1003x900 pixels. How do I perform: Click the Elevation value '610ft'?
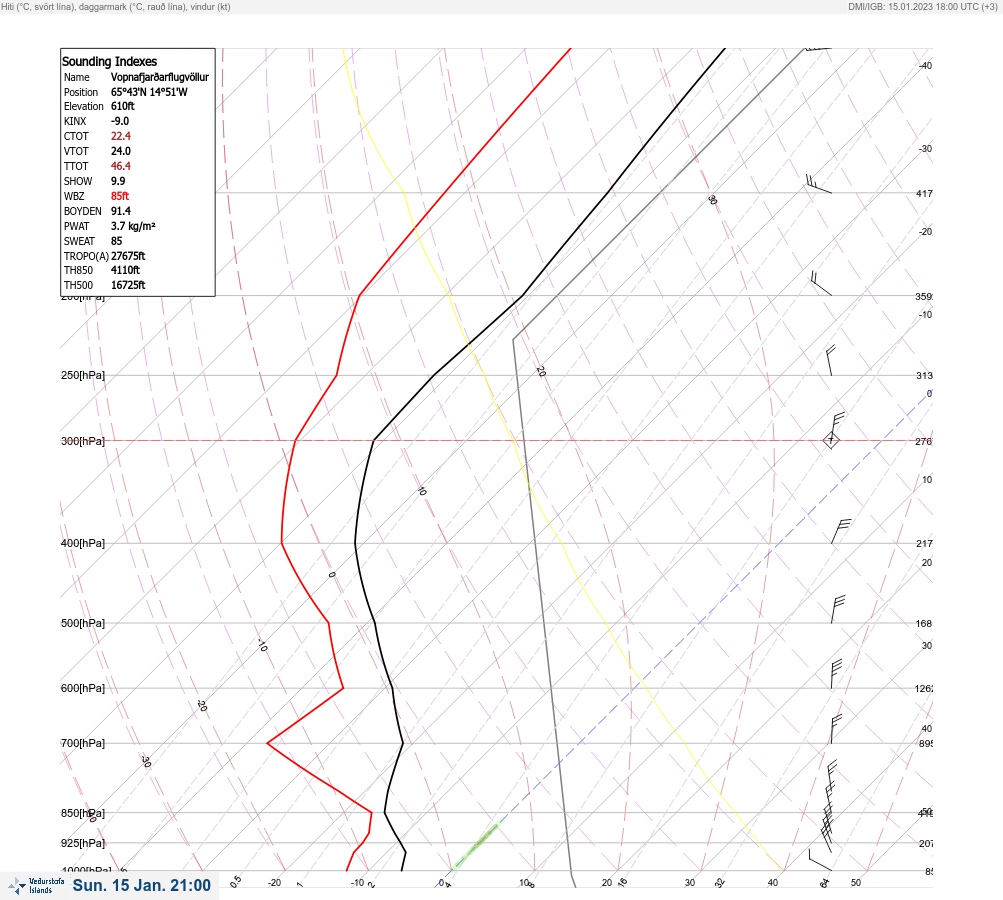(123, 106)
